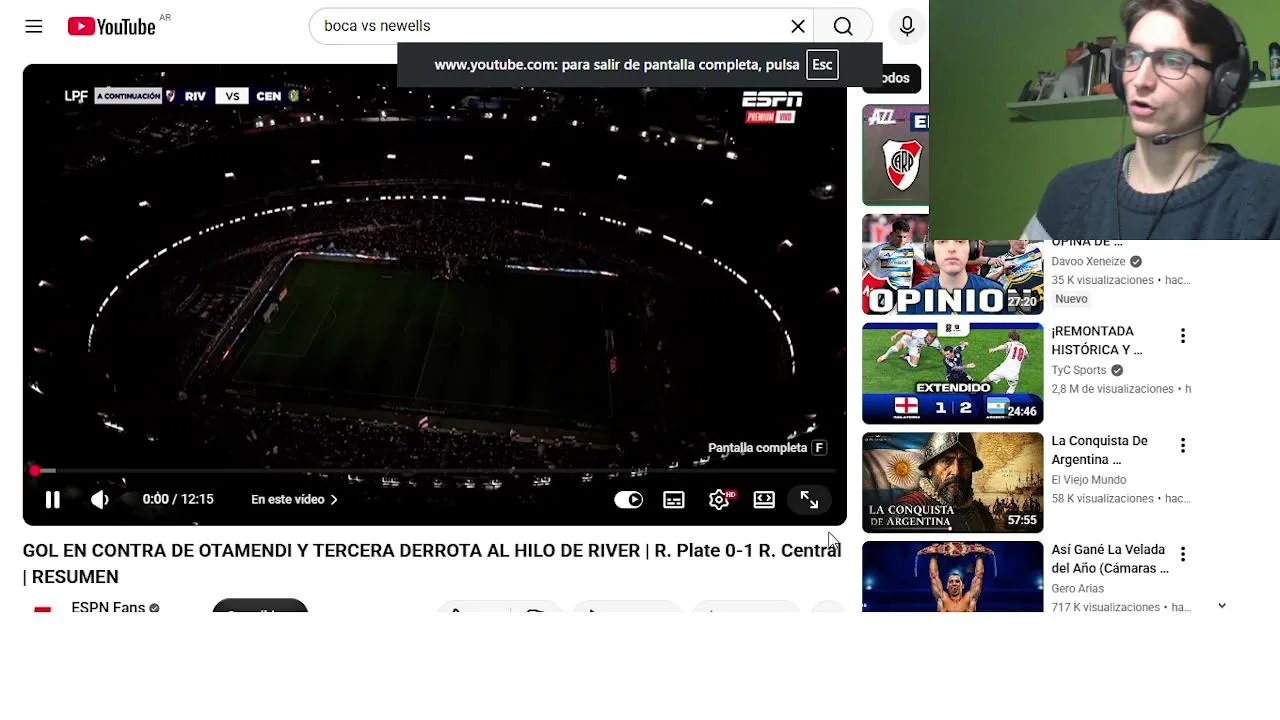The height and width of the screenshot is (720, 1280).
Task: Pause the video
Action: click(x=52, y=500)
